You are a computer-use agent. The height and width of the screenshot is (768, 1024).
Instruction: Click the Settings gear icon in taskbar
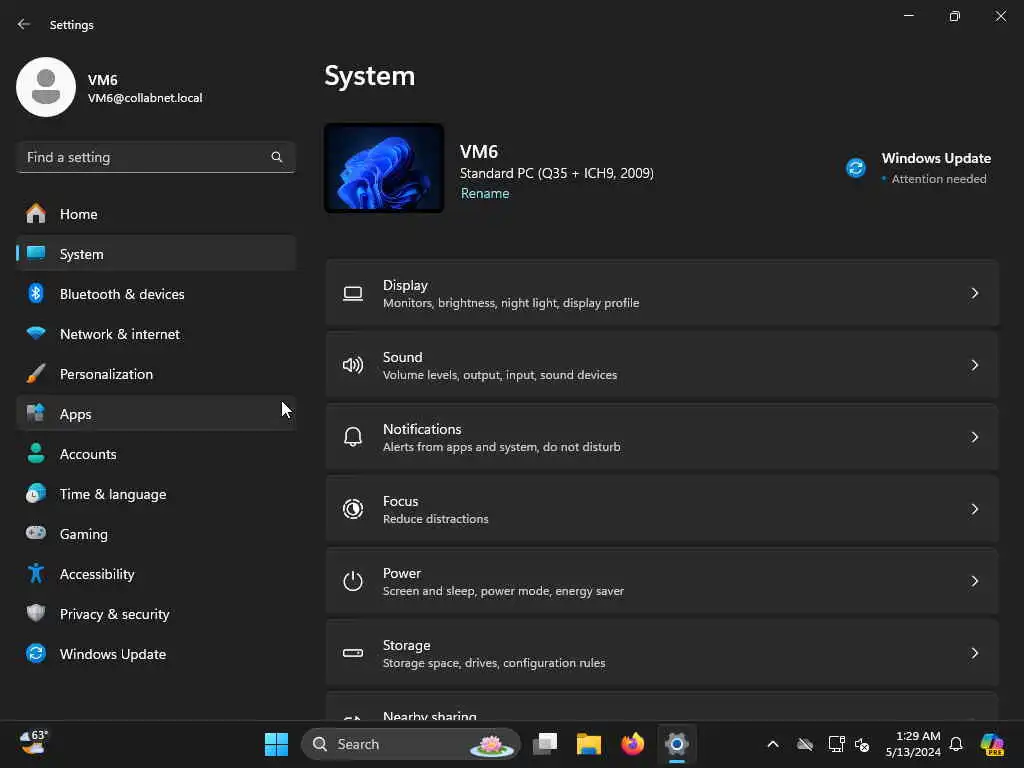click(677, 744)
